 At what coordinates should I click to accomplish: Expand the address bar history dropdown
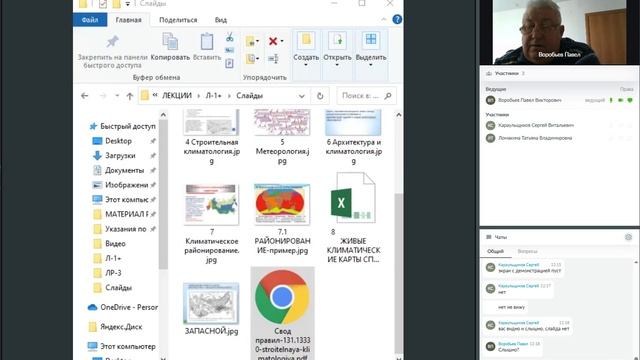click(302, 96)
